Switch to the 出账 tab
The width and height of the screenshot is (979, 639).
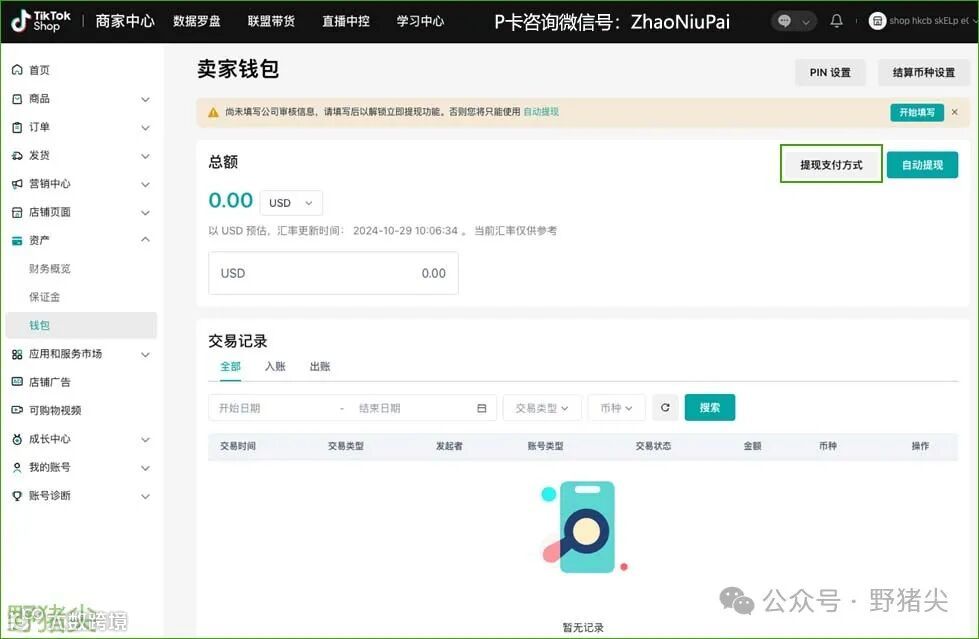[320, 367]
